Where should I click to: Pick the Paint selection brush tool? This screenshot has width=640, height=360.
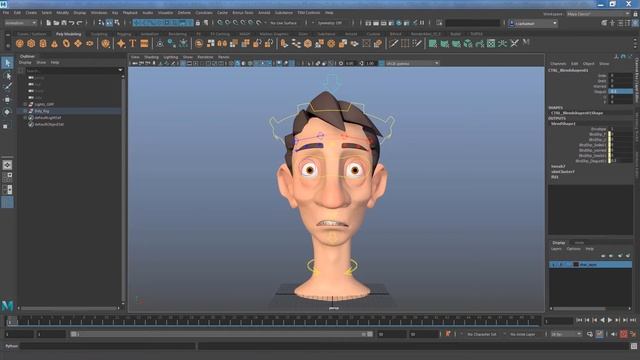pyautogui.click(x=7, y=87)
